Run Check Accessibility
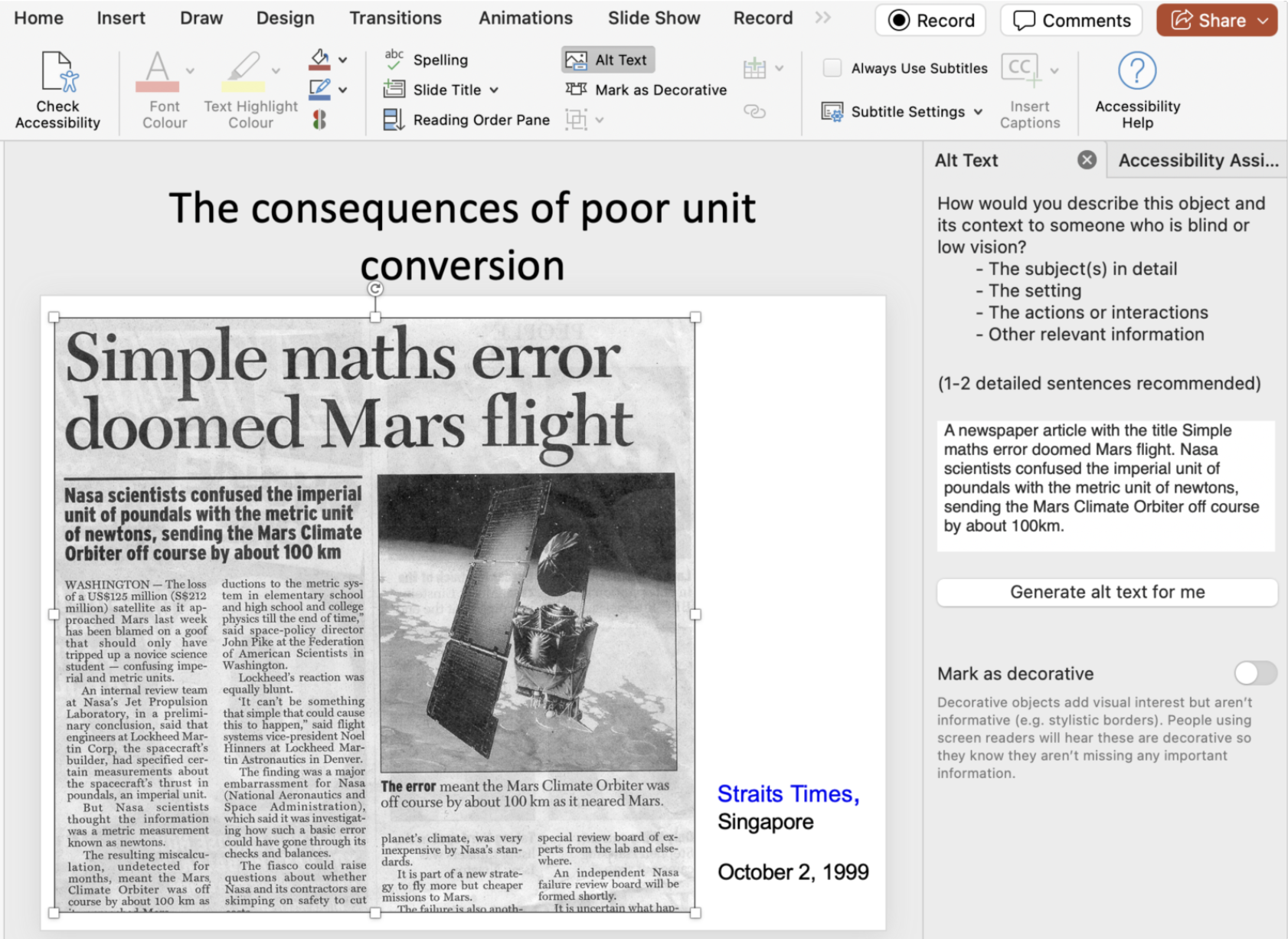The height and width of the screenshot is (939, 1288). [57, 90]
